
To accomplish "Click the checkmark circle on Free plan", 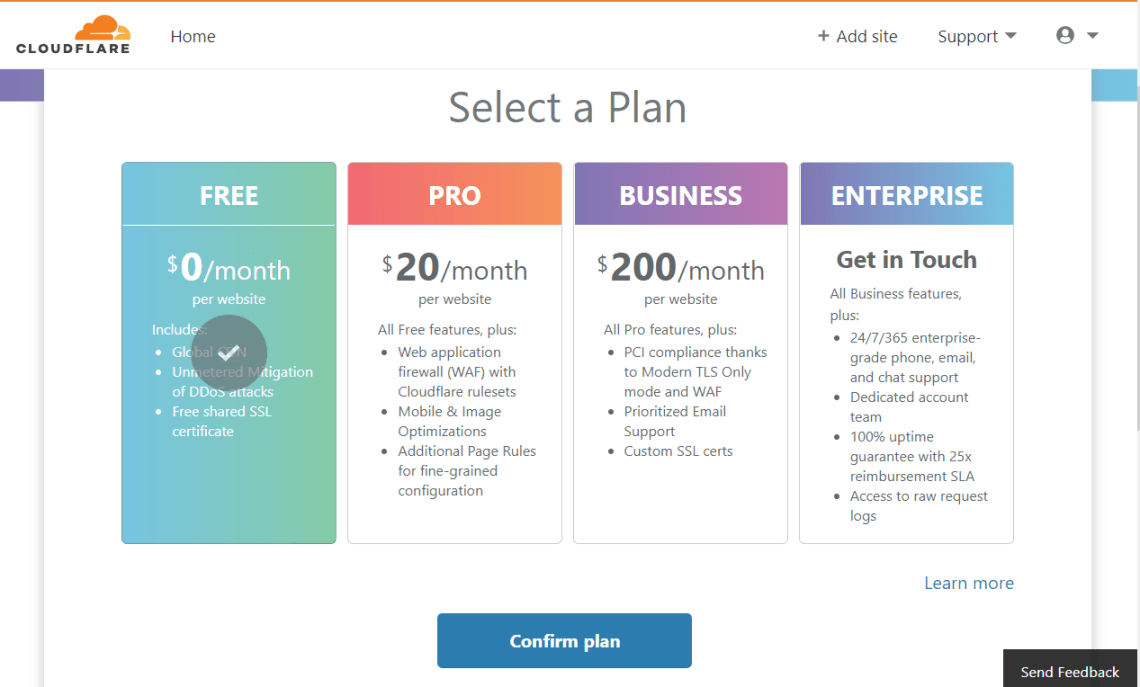I will [x=229, y=352].
